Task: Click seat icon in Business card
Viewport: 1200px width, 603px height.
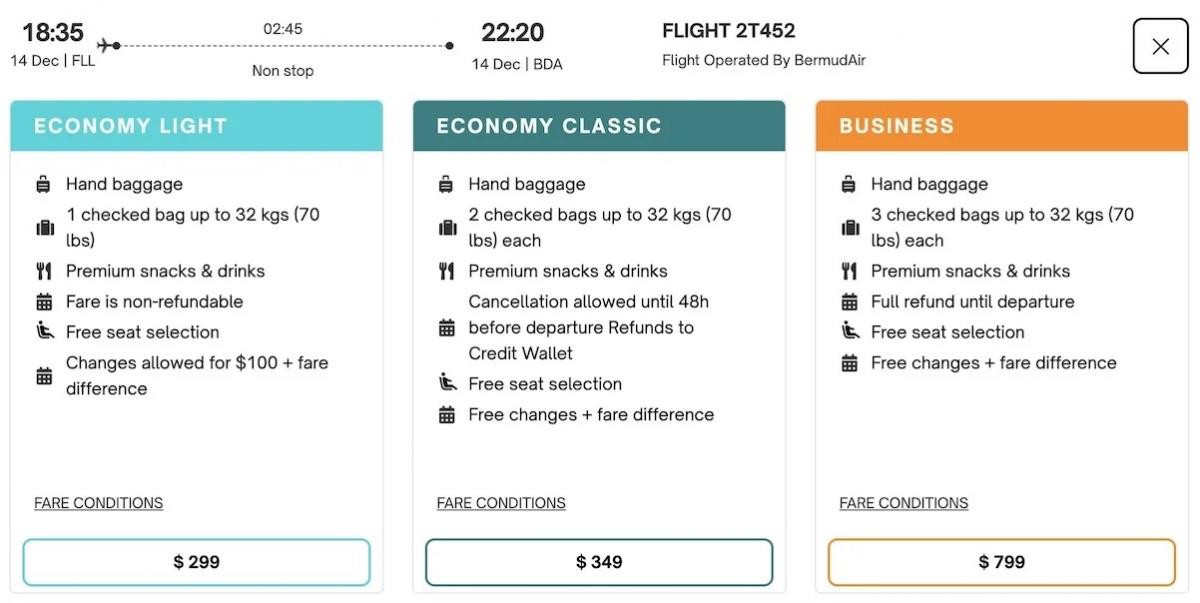Action: pos(850,331)
